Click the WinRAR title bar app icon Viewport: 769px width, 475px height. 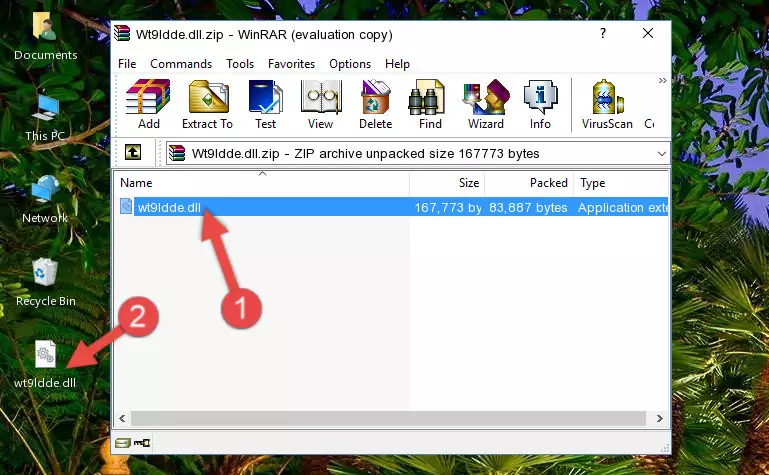[122, 33]
